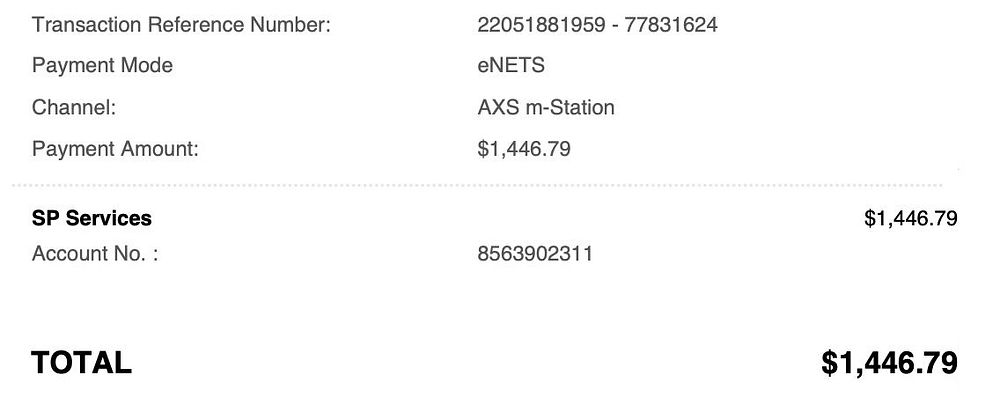Click the bold total amount $1,446.79
1000x412 pixels.
(x=889, y=362)
